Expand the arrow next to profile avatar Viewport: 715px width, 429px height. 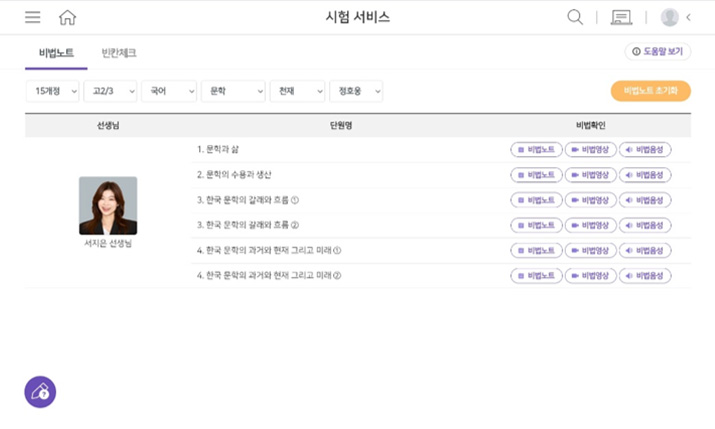tap(689, 17)
